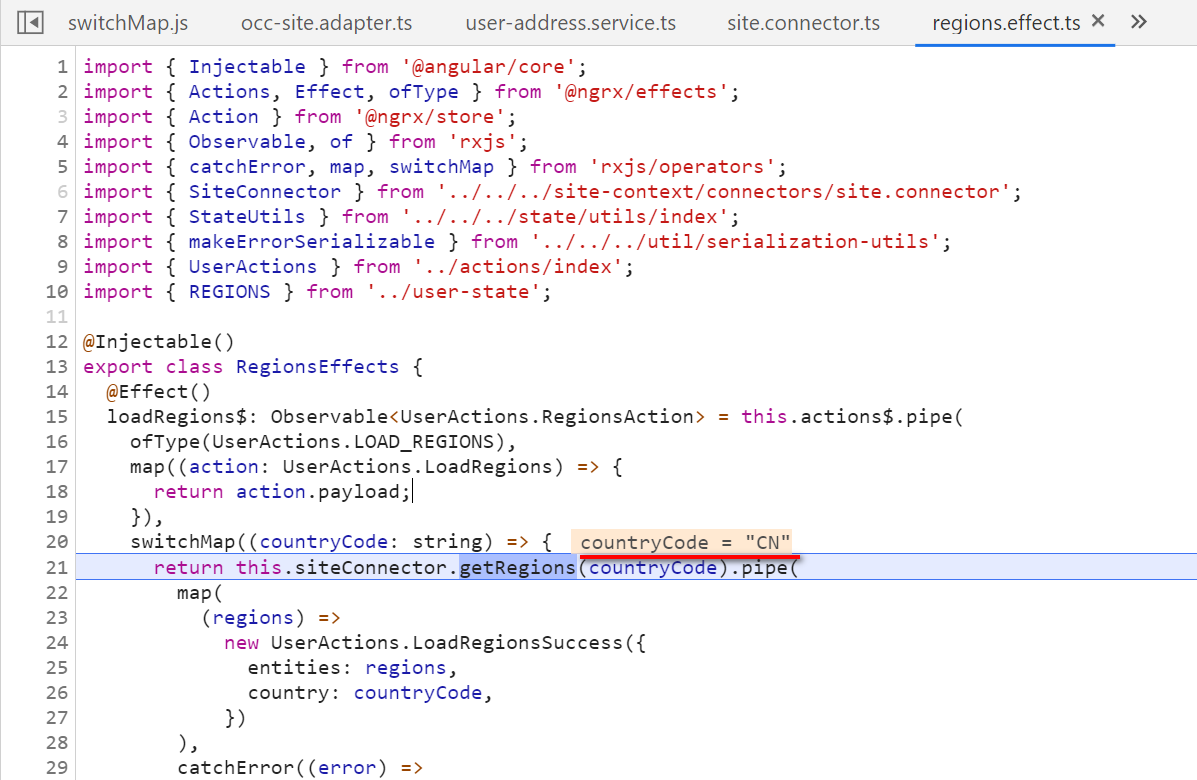Switch to the site.connector.ts tab
The image size is (1197, 780).
[803, 23]
